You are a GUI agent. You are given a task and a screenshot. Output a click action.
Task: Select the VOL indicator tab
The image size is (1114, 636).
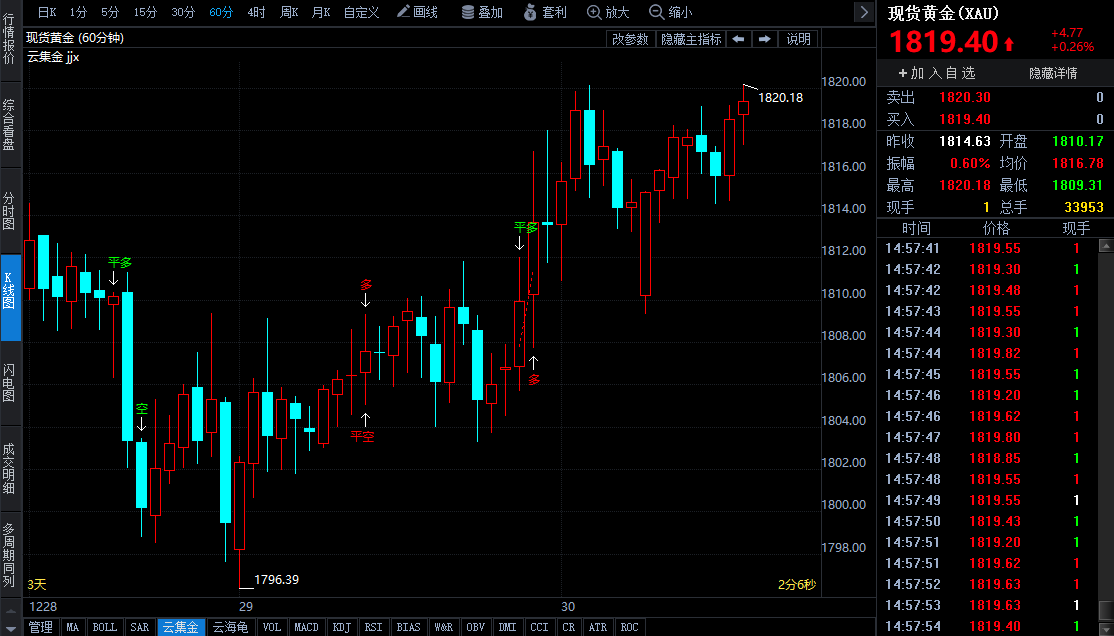coord(271,627)
